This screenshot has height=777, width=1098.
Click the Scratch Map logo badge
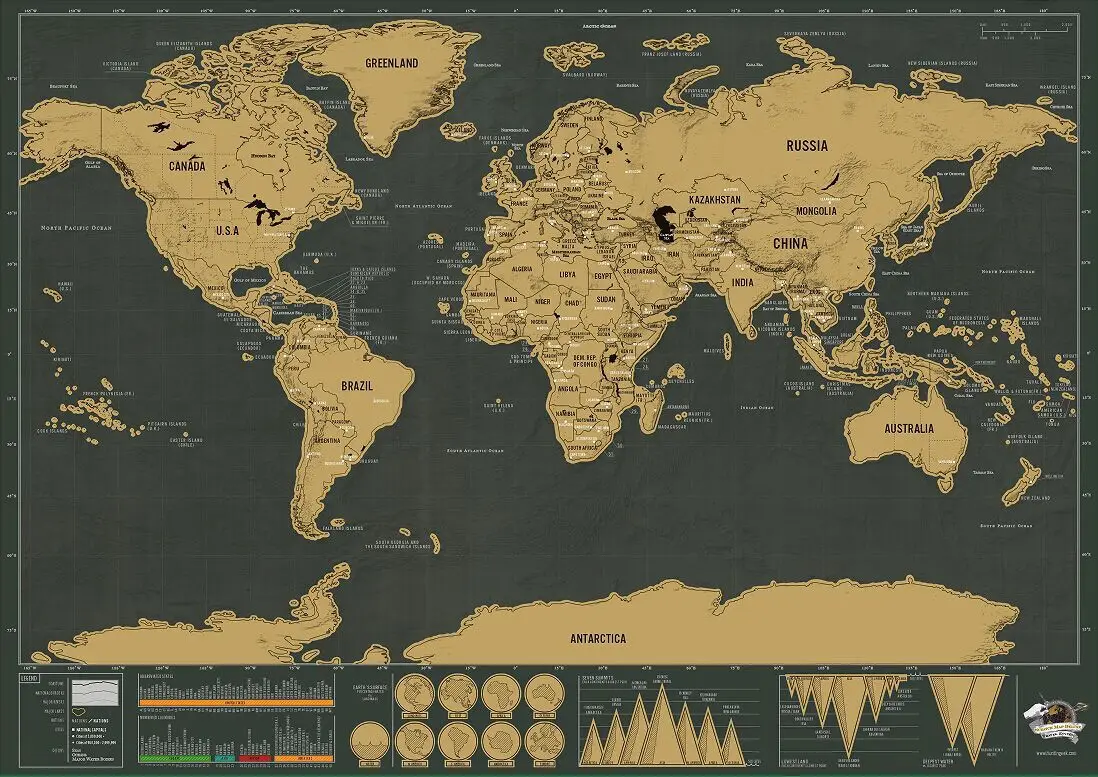[1055, 718]
